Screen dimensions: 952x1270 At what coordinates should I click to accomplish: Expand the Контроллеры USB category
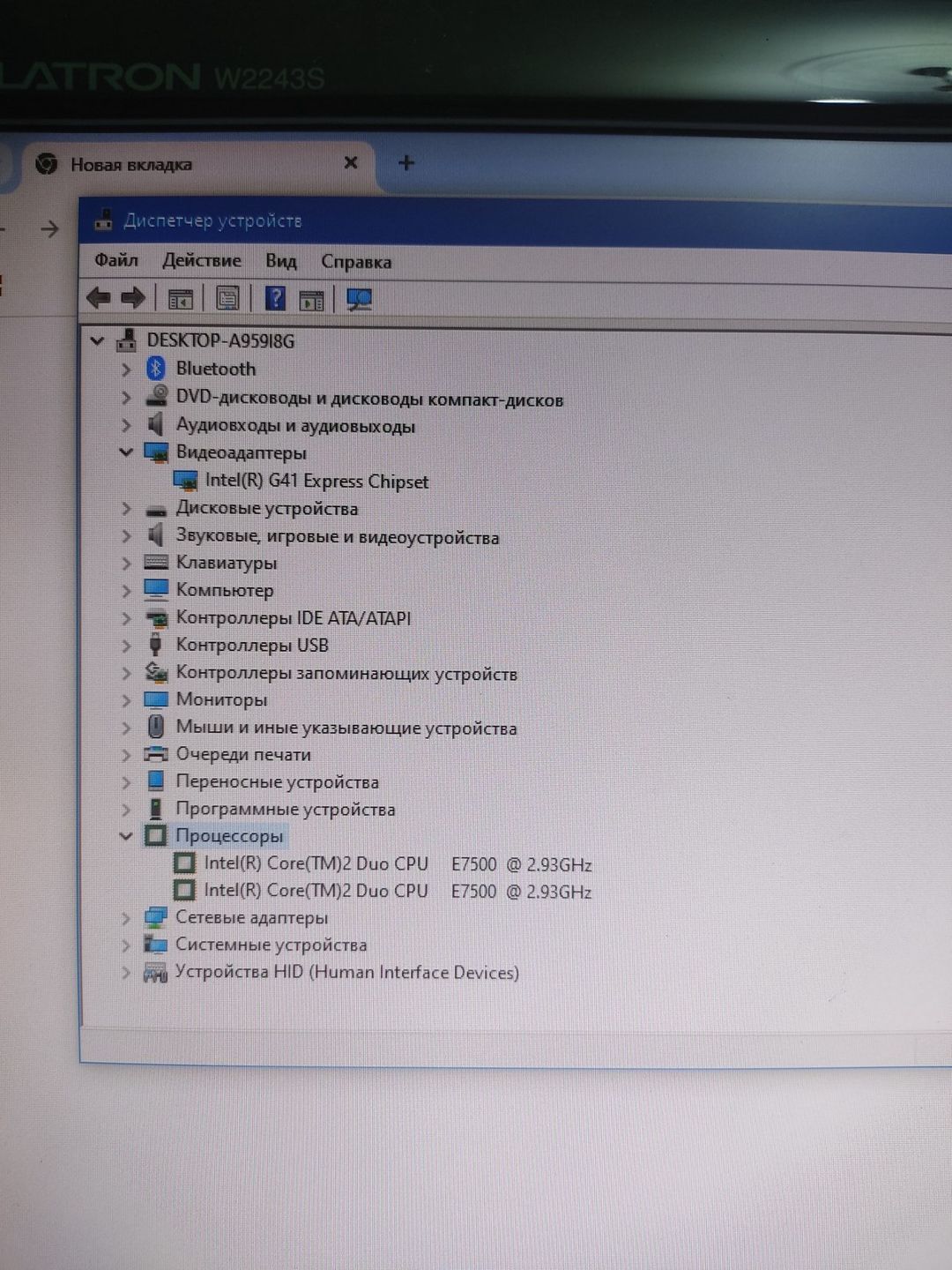126,646
